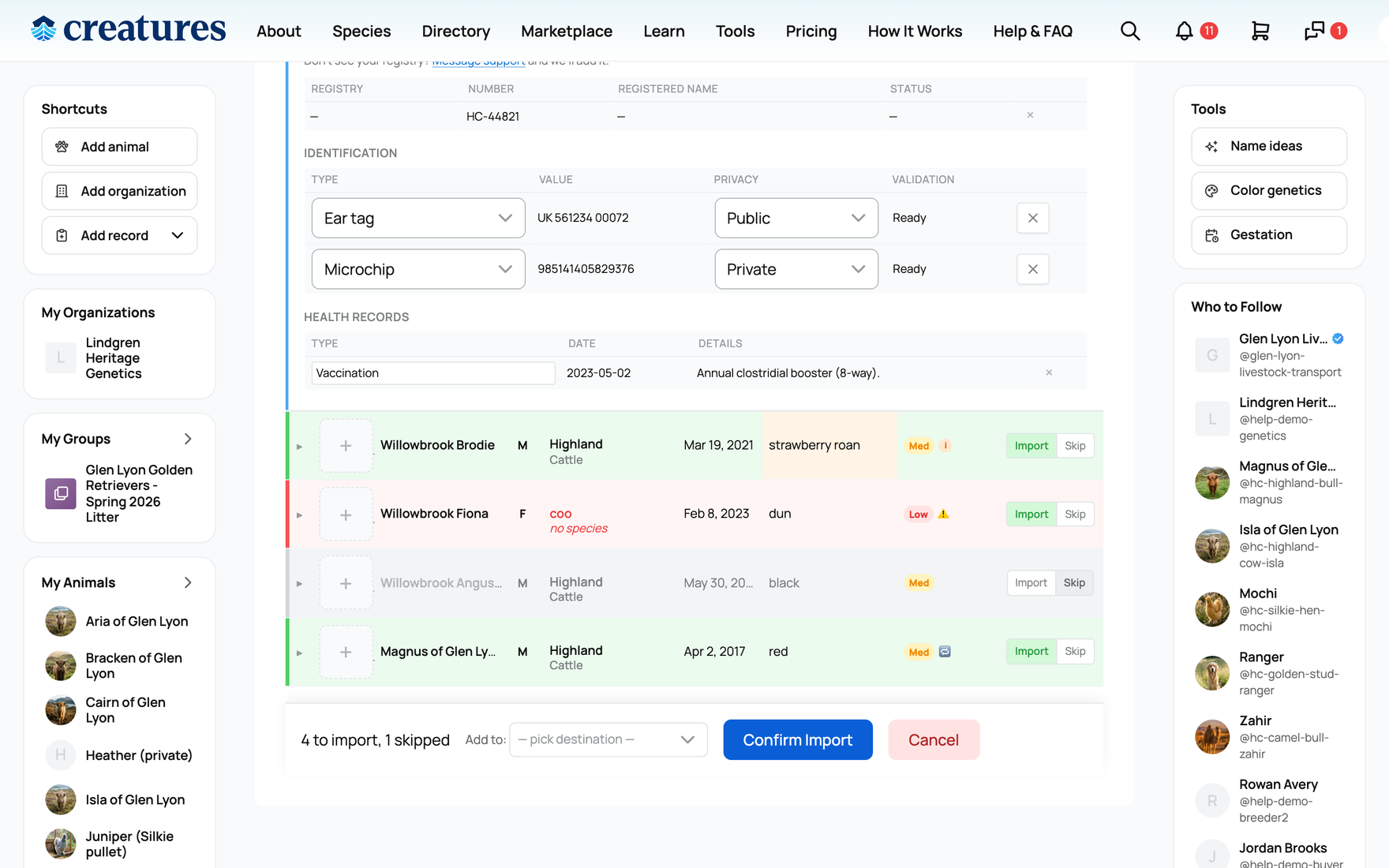Add photo placeholder for Willowbrook Brodie

[x=346, y=446]
